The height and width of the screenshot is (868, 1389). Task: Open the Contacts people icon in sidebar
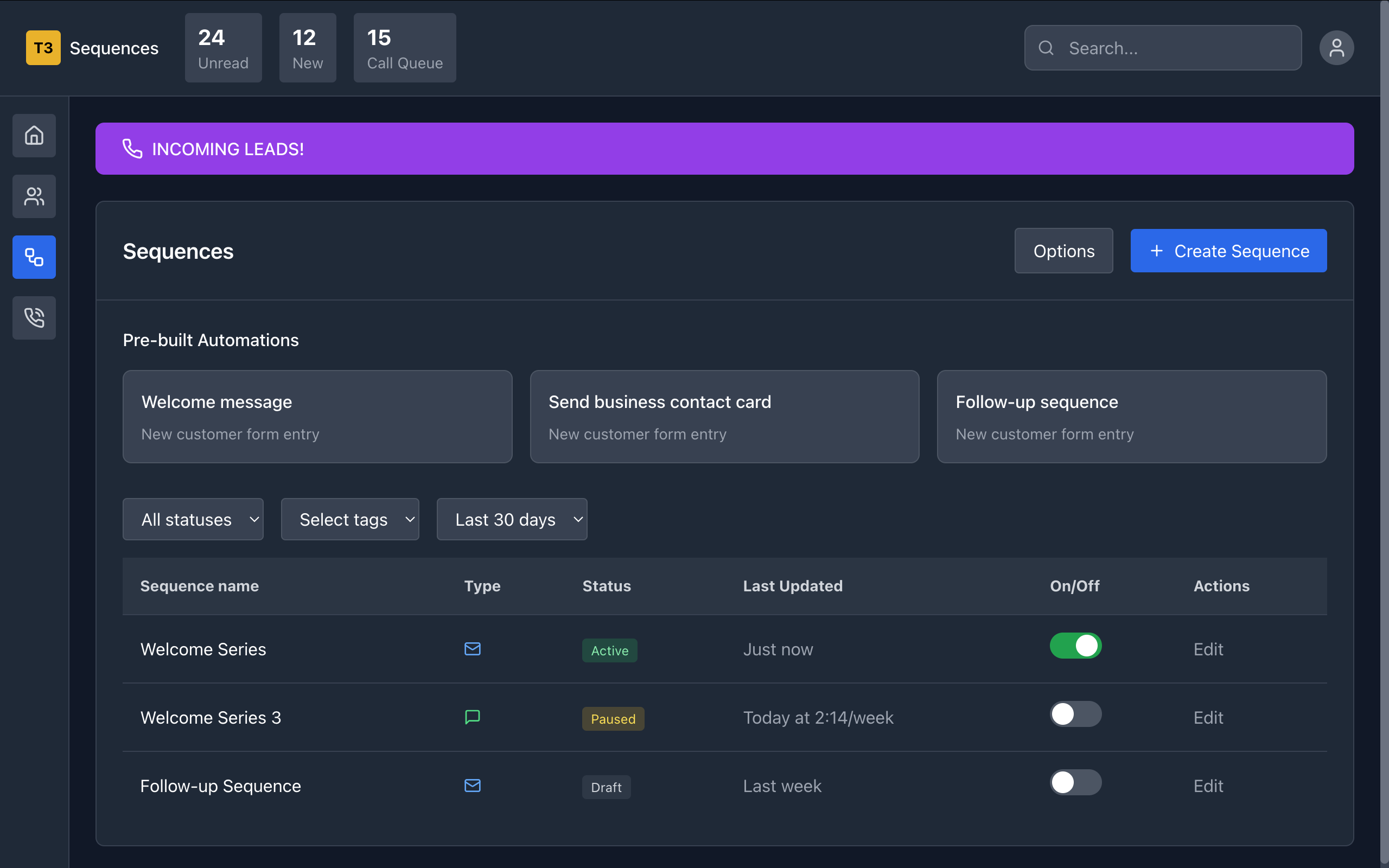34,196
